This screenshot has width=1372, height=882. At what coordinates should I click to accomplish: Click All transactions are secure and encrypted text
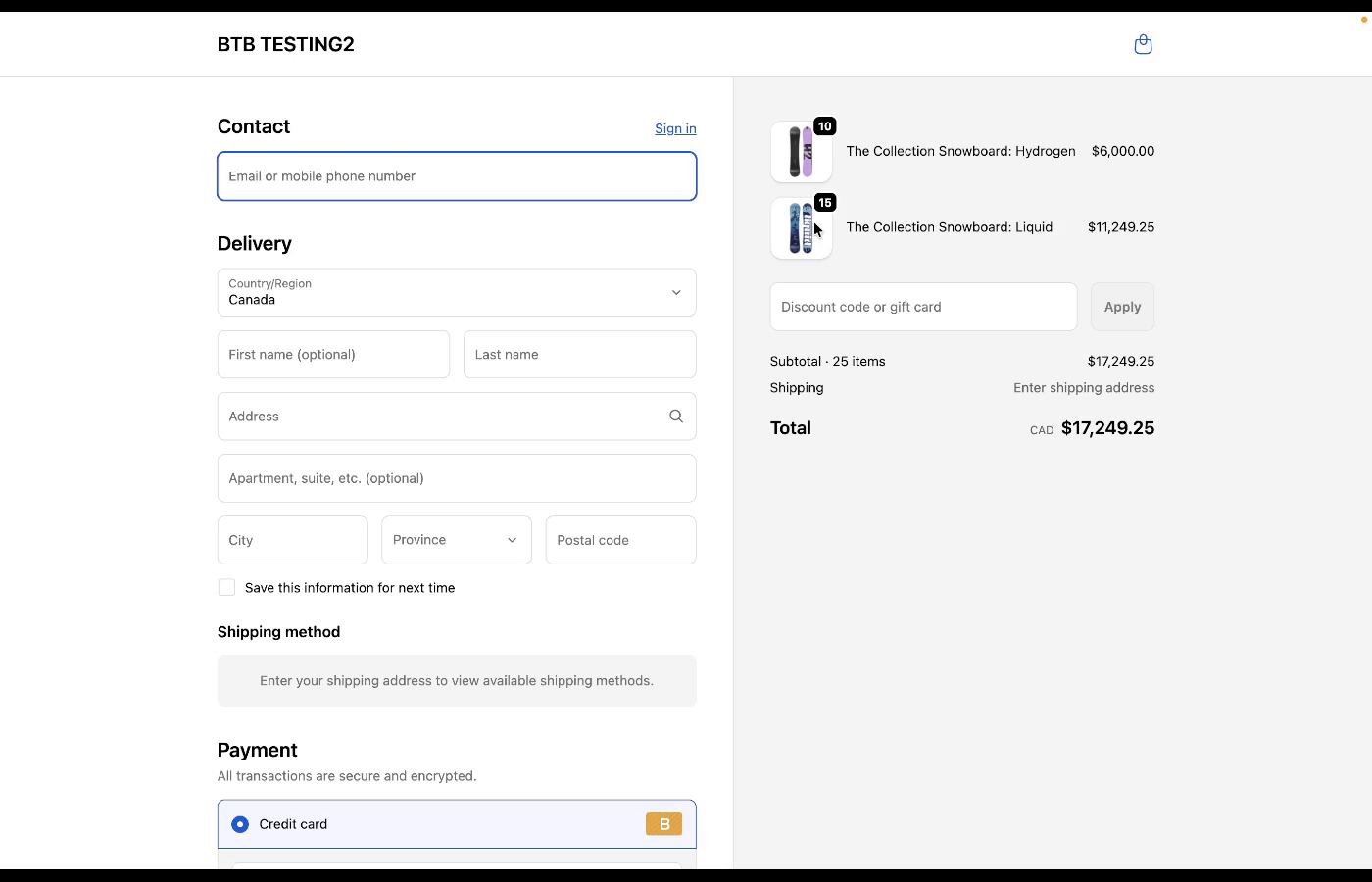(x=347, y=776)
